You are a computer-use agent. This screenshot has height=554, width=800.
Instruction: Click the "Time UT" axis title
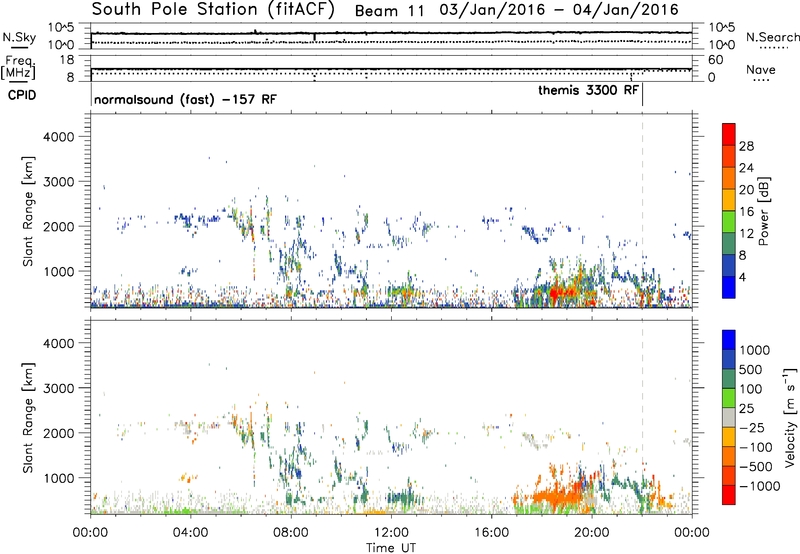(391, 547)
